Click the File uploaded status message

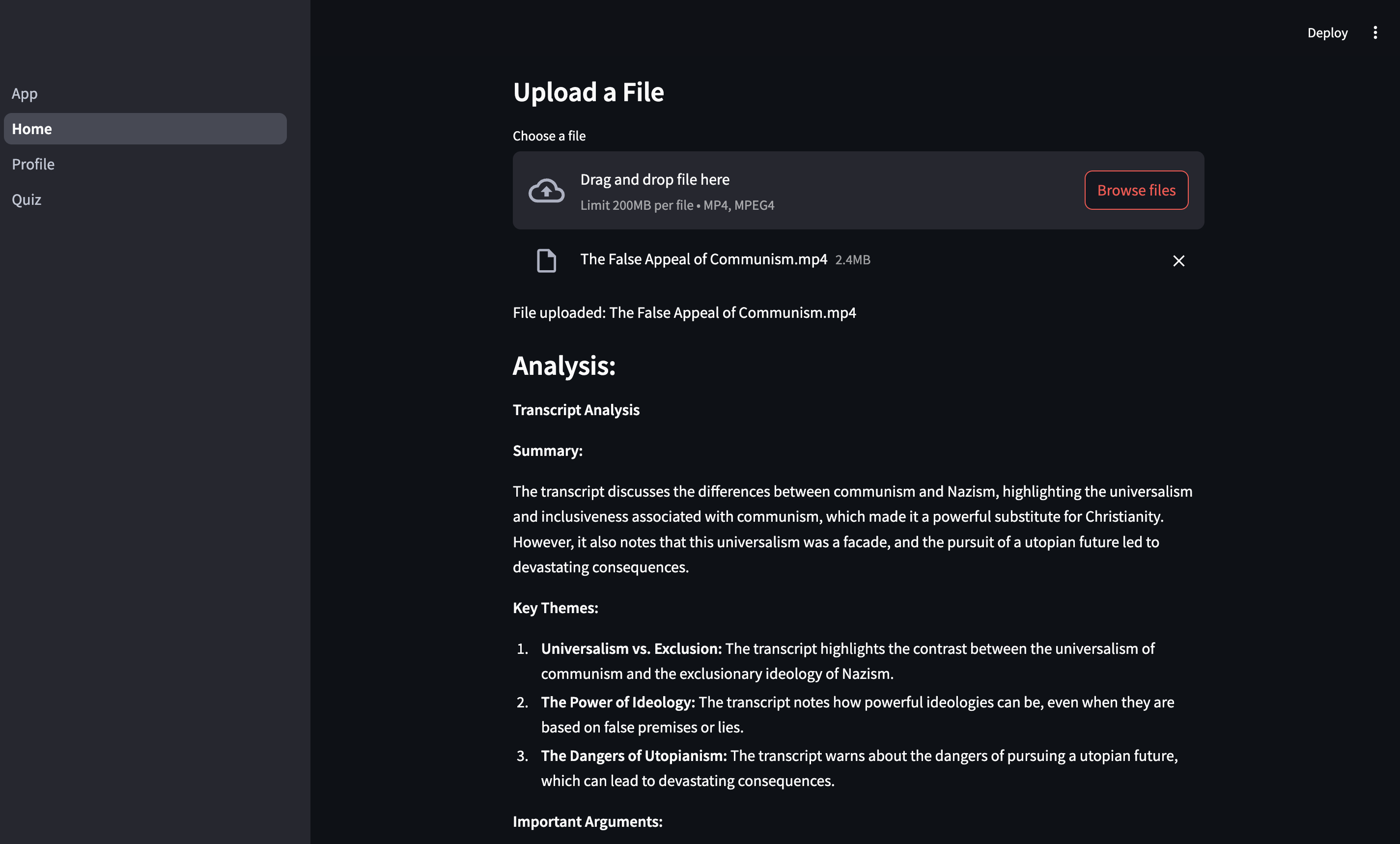click(684, 312)
